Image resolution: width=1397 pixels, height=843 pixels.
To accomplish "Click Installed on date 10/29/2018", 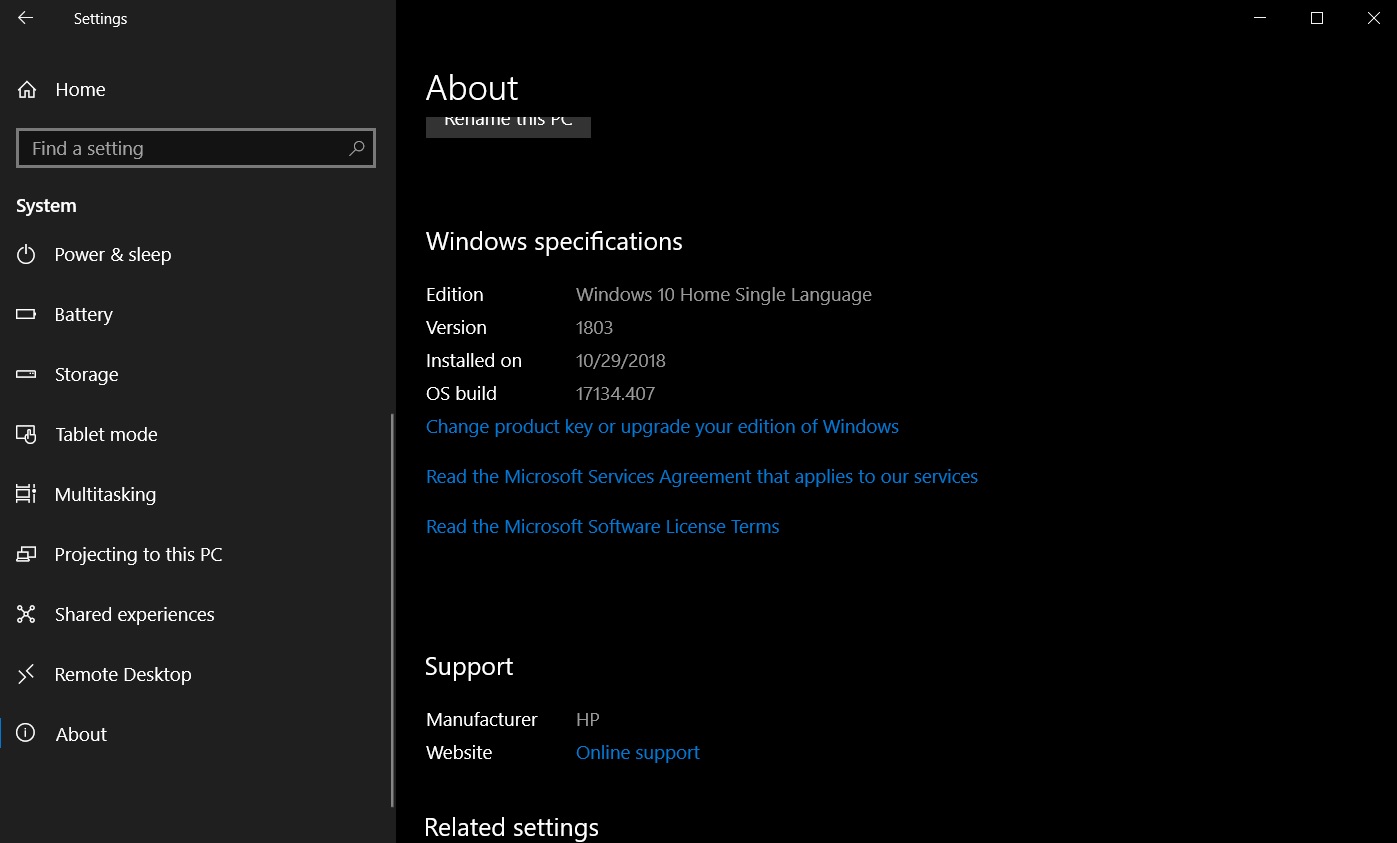I will tap(620, 361).
